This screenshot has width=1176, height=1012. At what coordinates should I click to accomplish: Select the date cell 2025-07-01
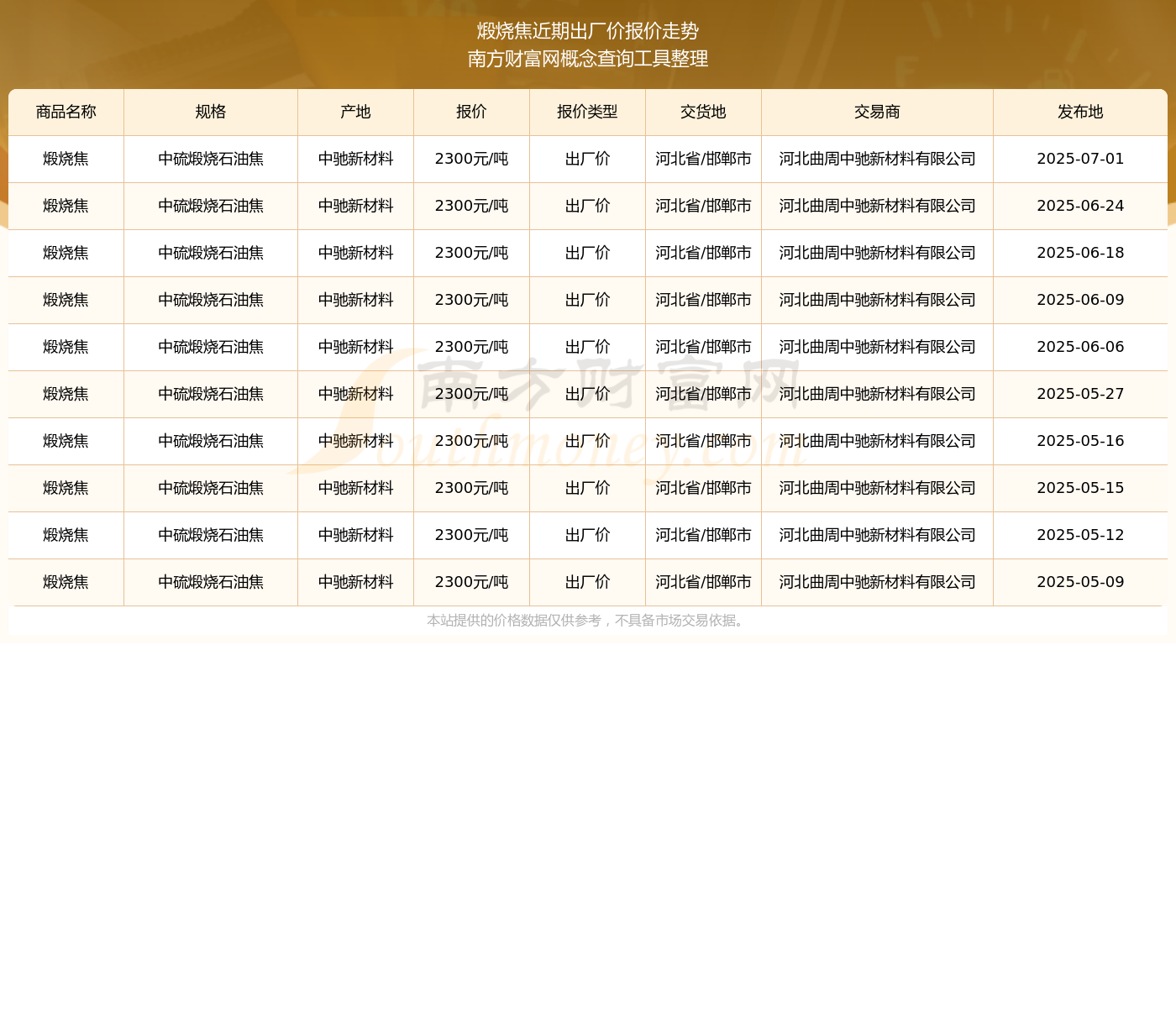coord(1081,159)
